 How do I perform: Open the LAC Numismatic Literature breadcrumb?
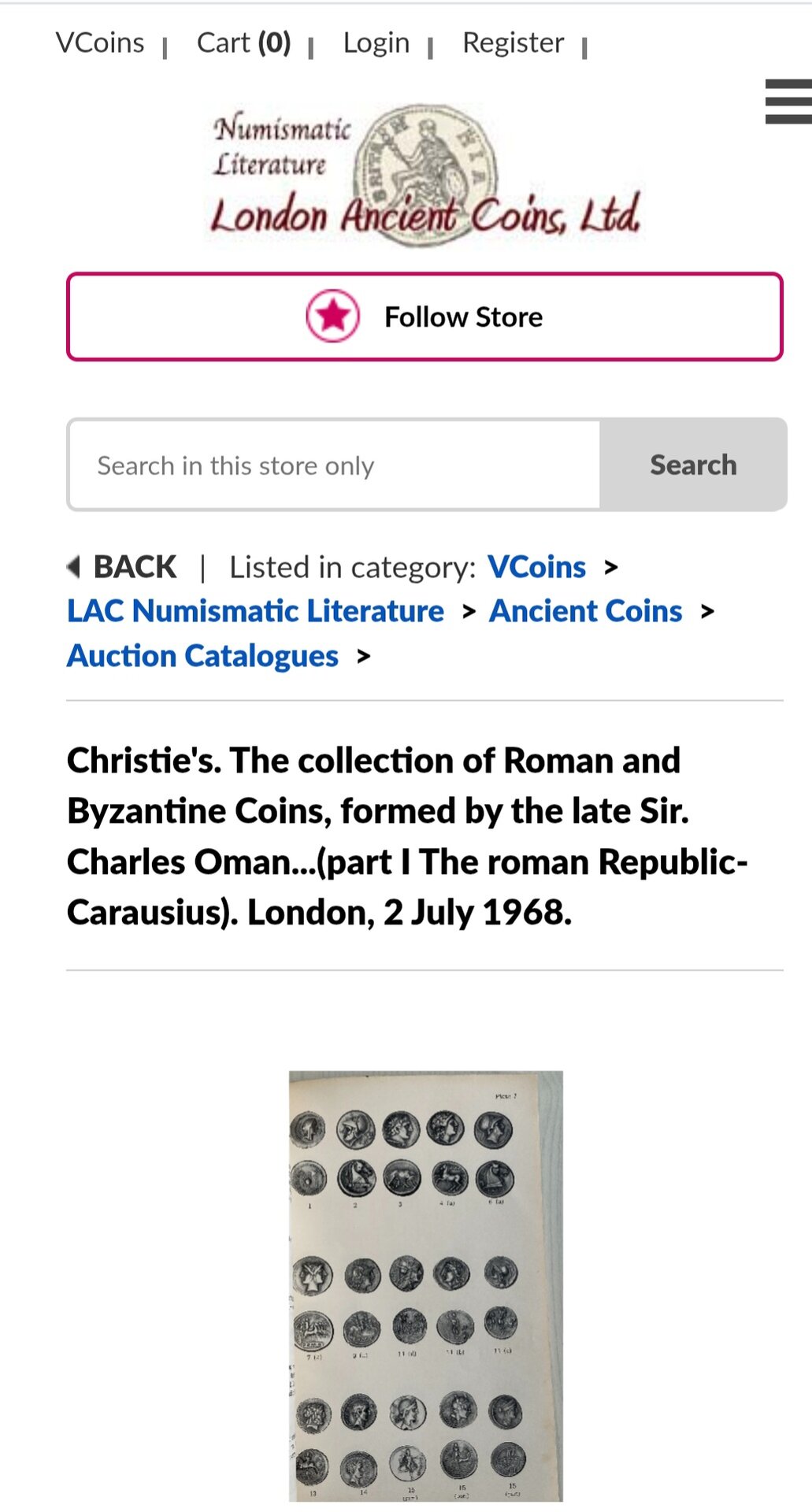(x=256, y=611)
